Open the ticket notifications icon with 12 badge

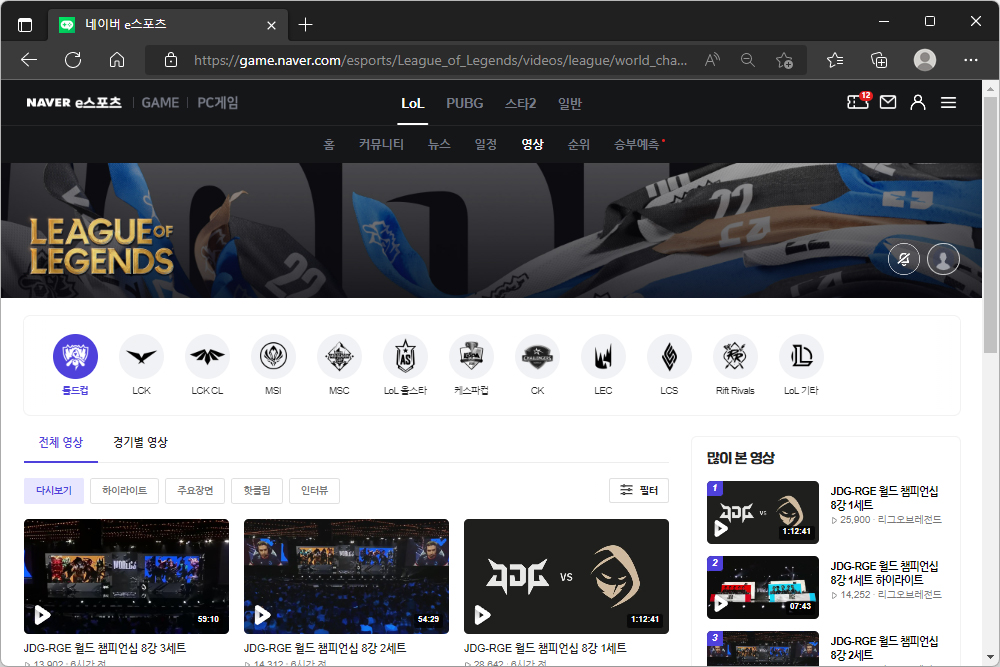pos(858,101)
